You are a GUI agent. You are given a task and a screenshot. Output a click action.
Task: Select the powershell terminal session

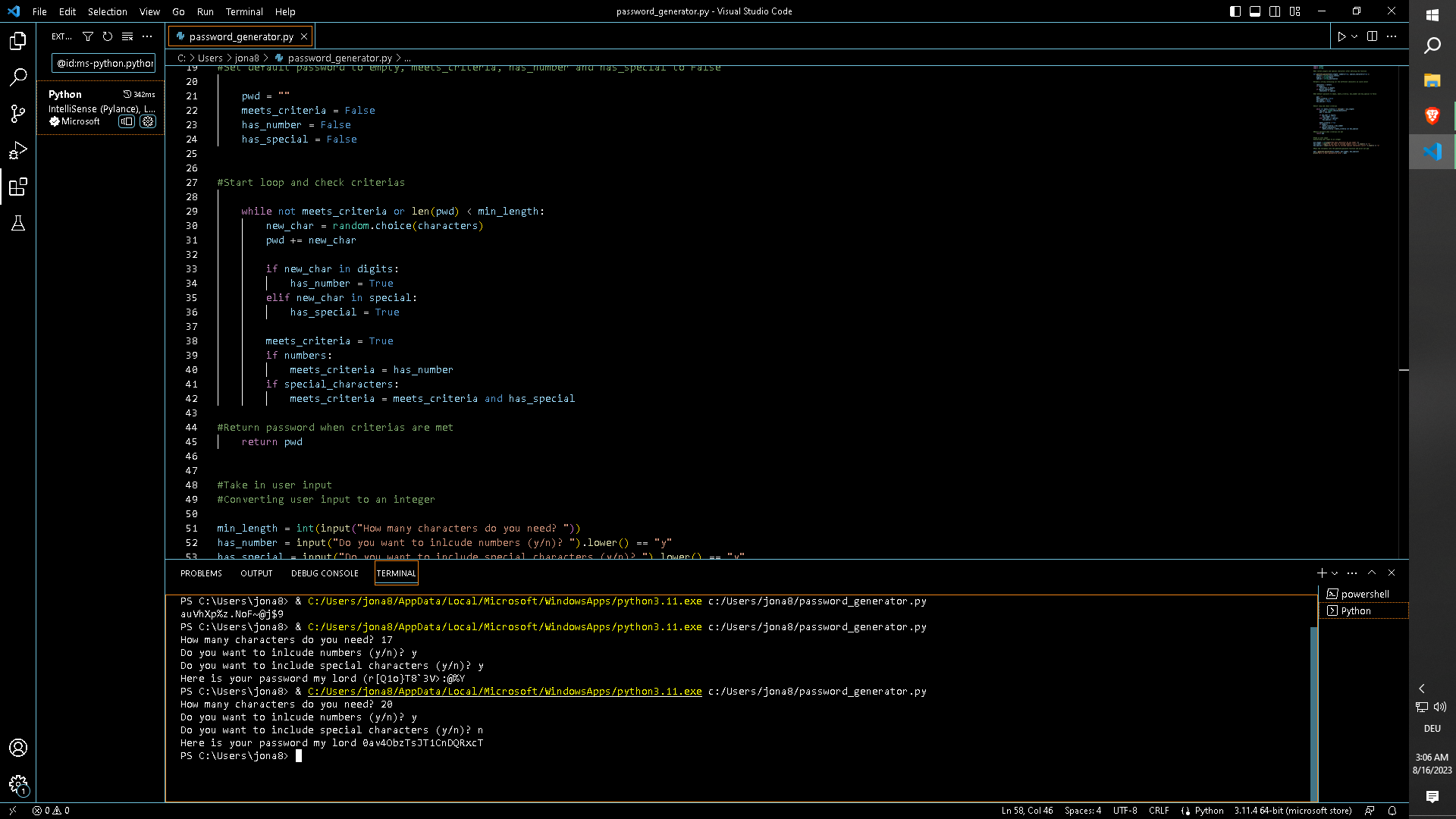pos(1363,594)
